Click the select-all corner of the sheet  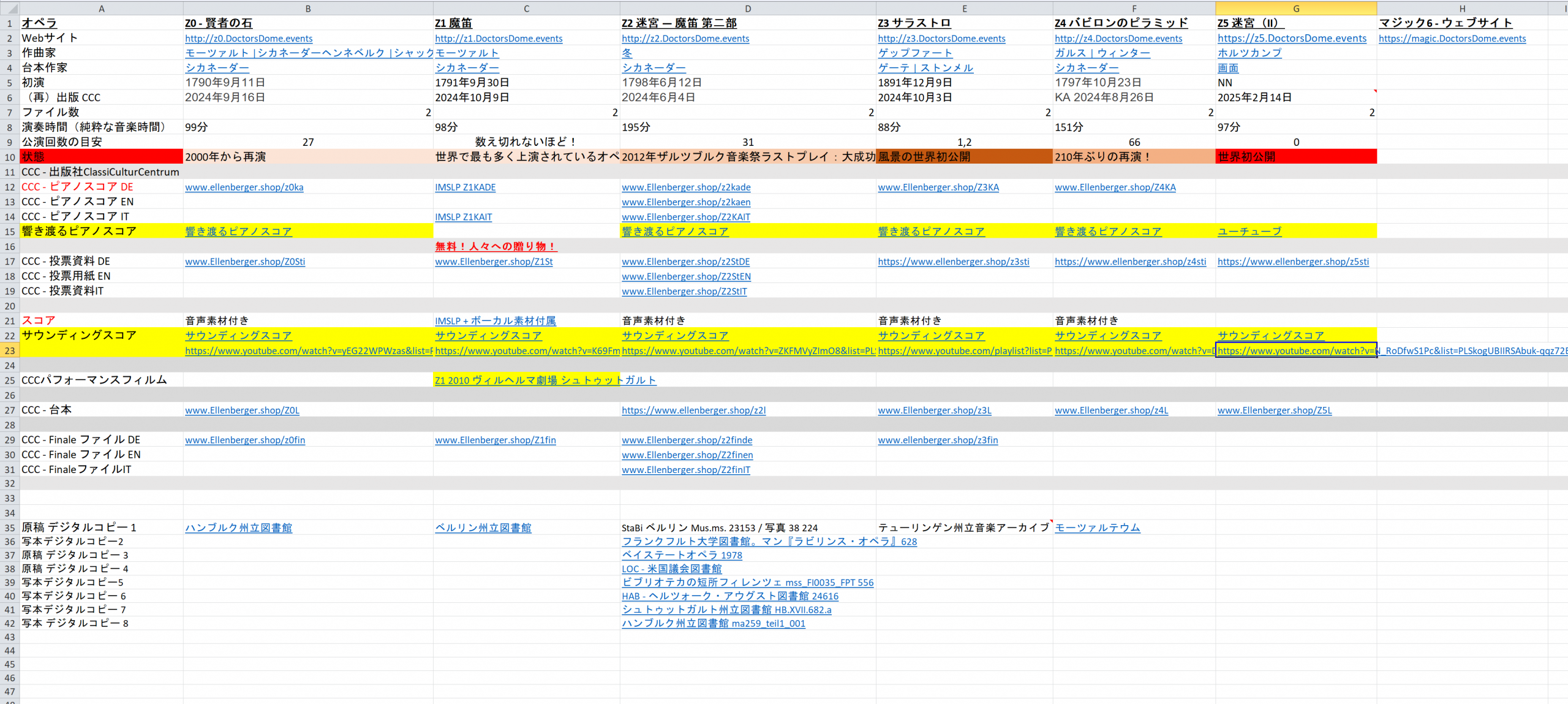click(x=10, y=8)
